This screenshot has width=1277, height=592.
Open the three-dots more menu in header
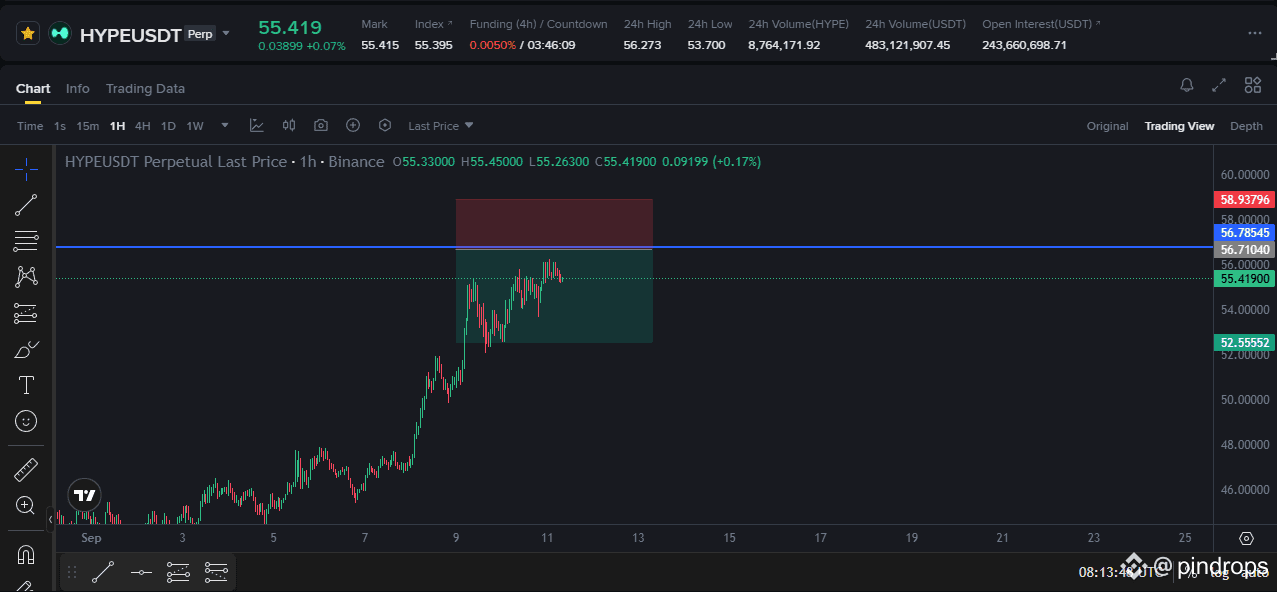pos(1255,33)
